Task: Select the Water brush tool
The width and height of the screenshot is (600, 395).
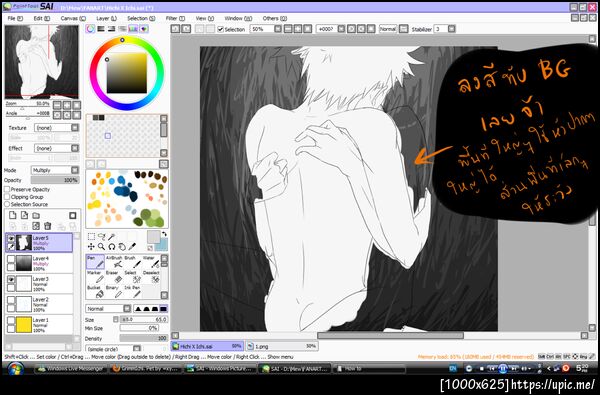Action: [x=151, y=262]
